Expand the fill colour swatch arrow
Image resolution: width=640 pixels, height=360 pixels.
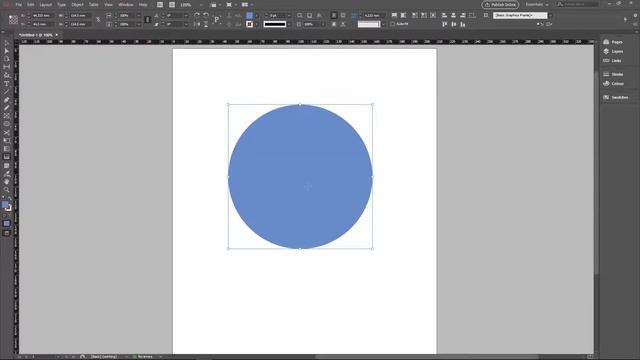[257, 16]
